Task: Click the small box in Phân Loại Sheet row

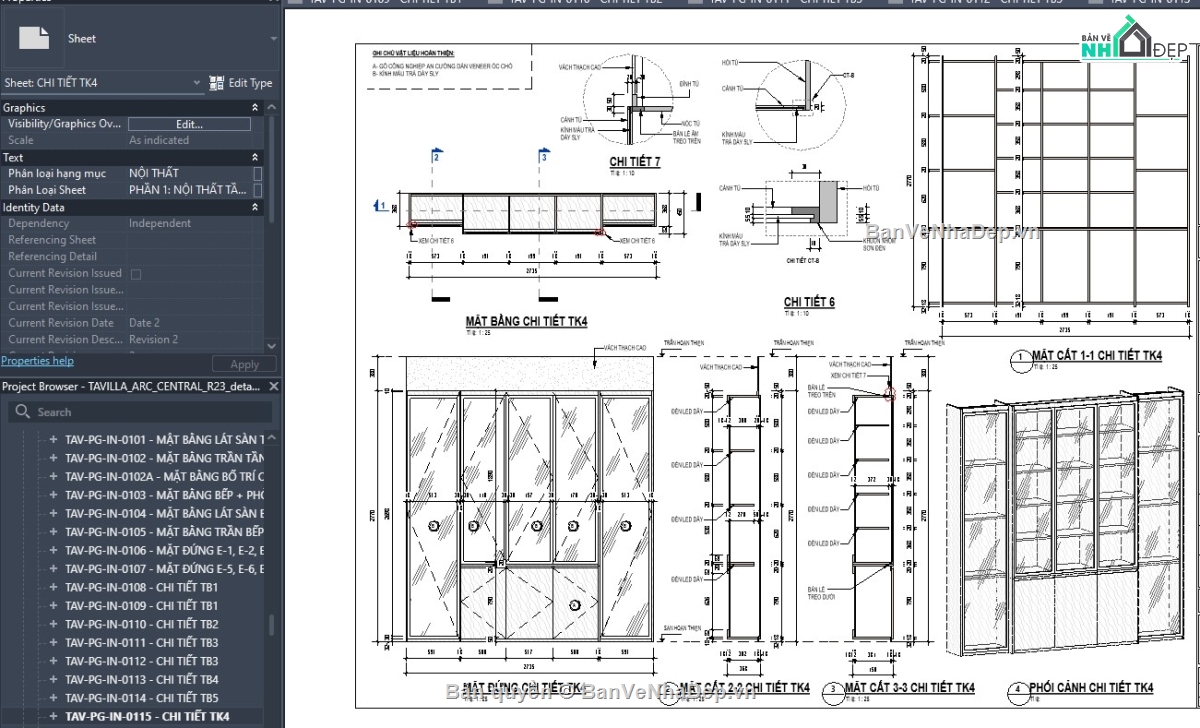Action: pos(257,190)
